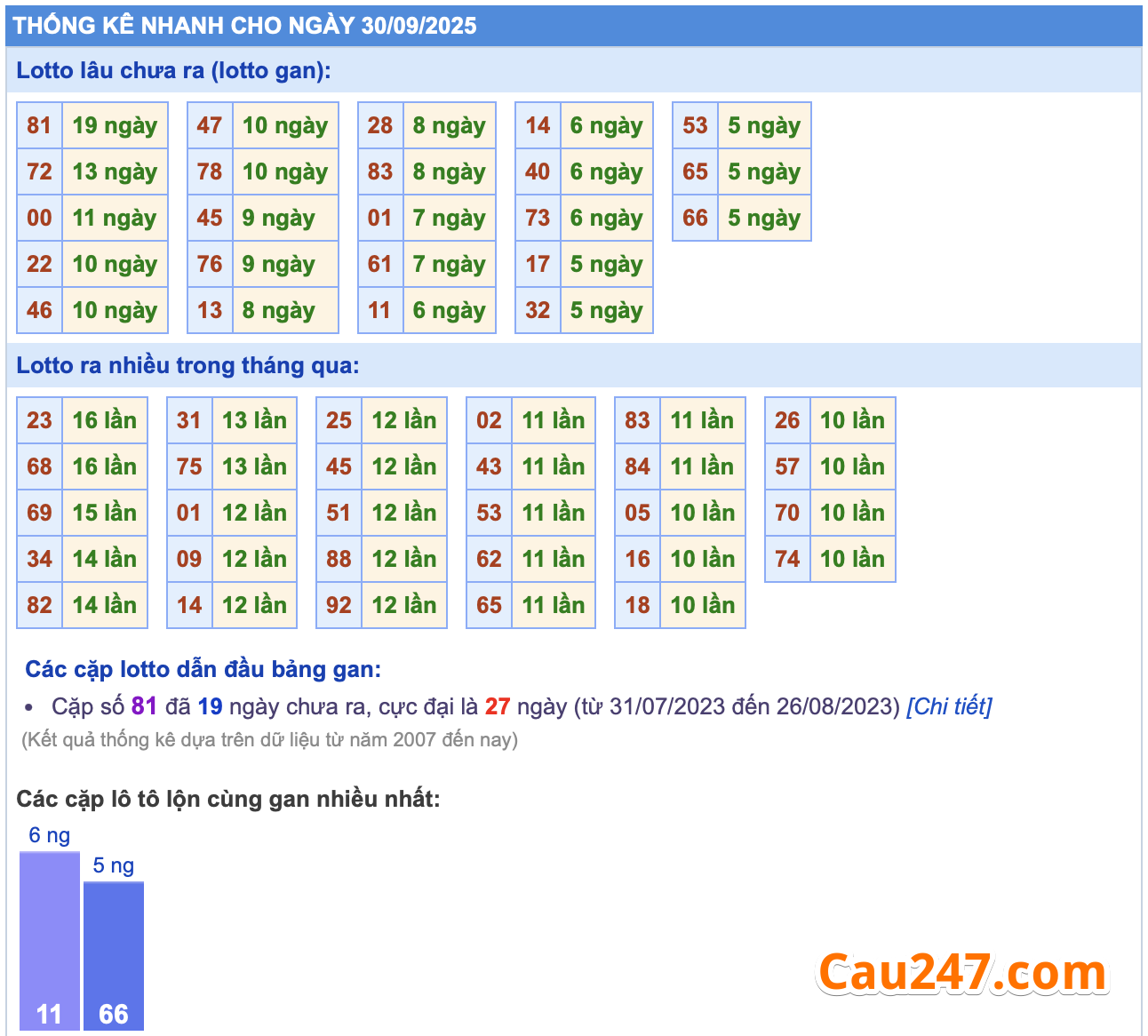Click number 00 in the lotto gan table
This screenshot has width=1148, height=1036.
point(39,218)
